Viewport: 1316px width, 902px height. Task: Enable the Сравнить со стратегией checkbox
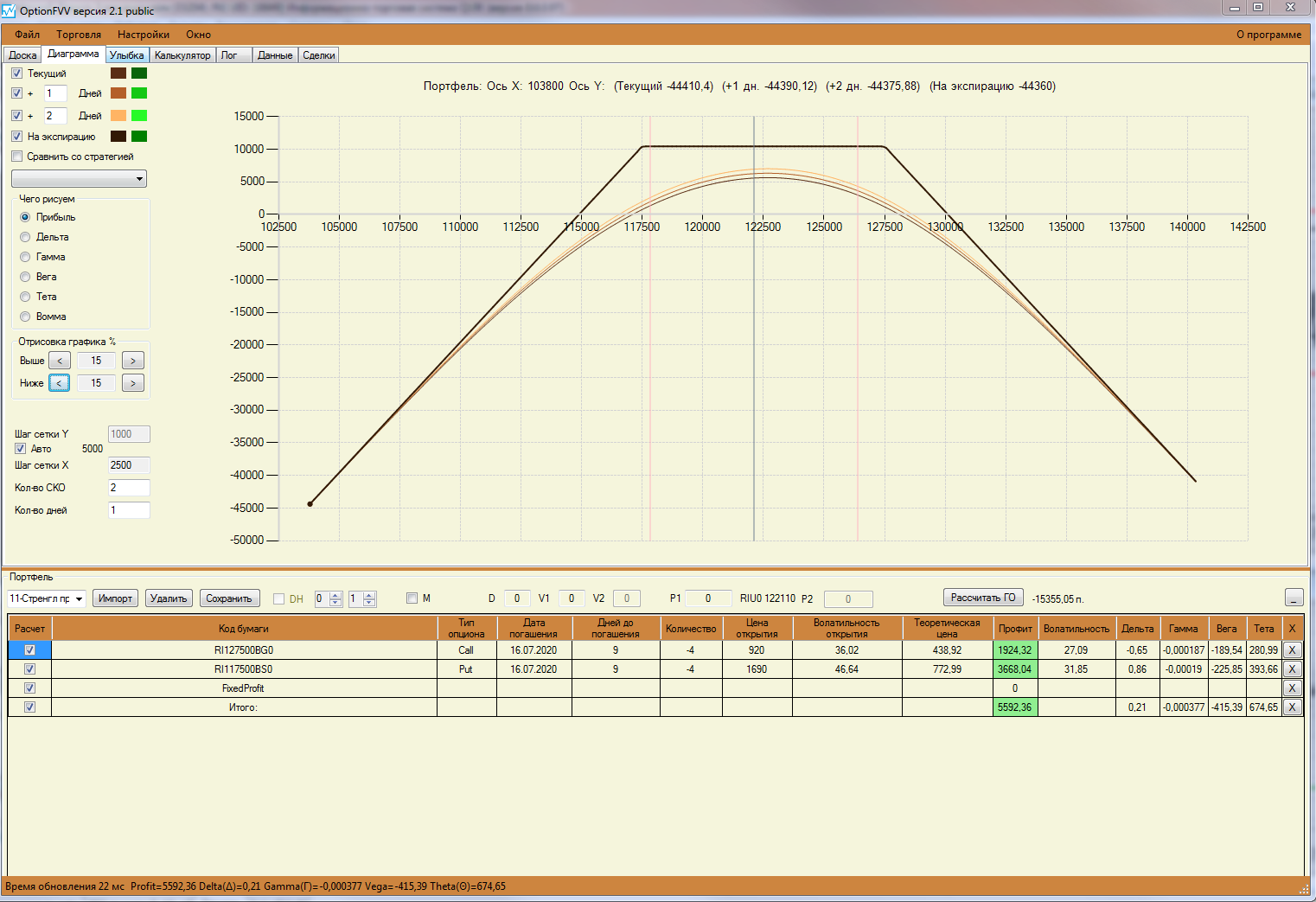point(17,157)
